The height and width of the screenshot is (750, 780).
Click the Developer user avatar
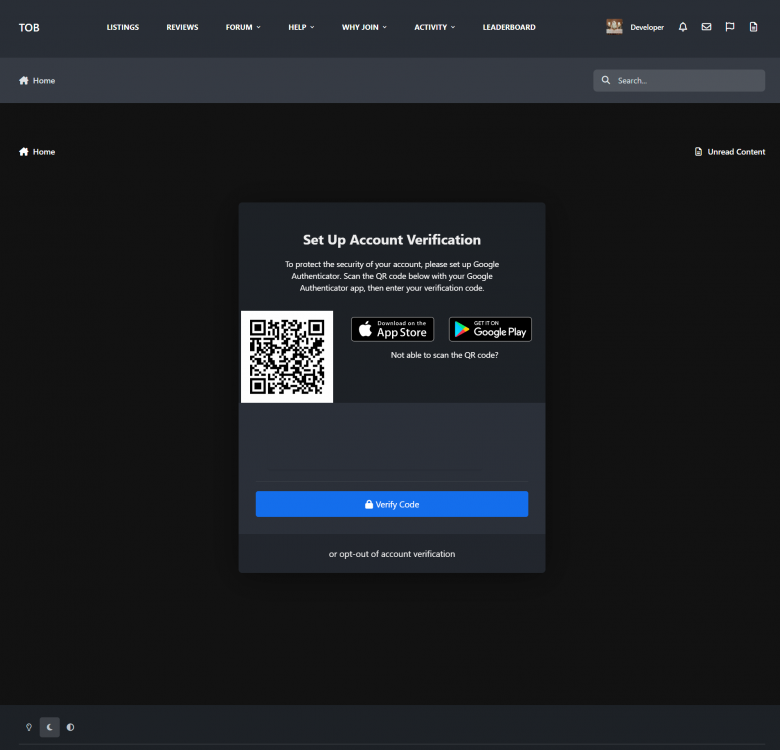coord(614,27)
